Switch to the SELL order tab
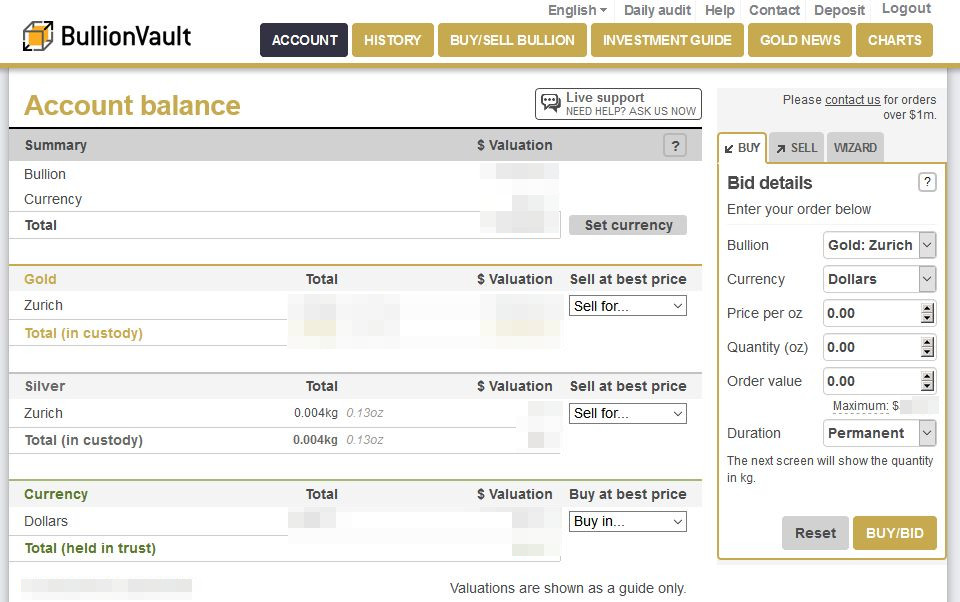 (x=797, y=148)
